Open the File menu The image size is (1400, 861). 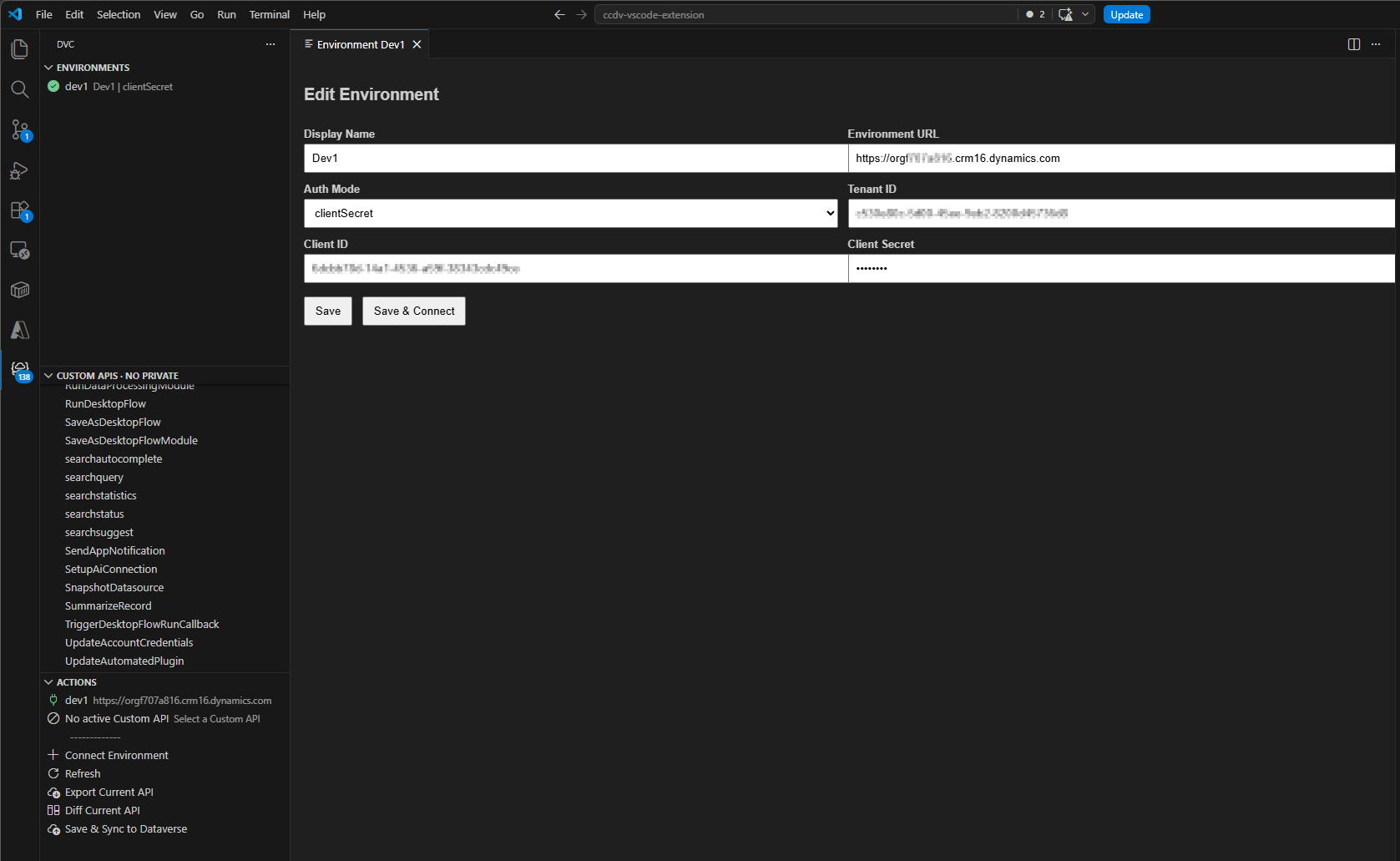point(44,14)
